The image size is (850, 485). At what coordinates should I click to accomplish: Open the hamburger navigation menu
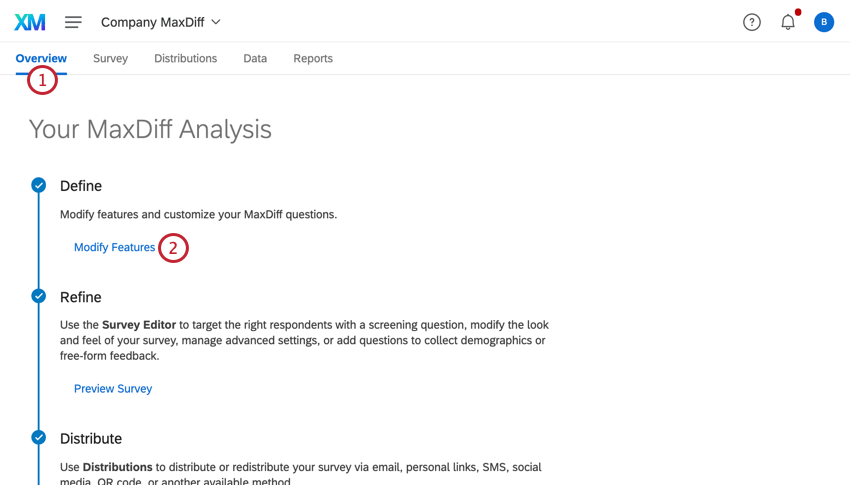(x=73, y=22)
